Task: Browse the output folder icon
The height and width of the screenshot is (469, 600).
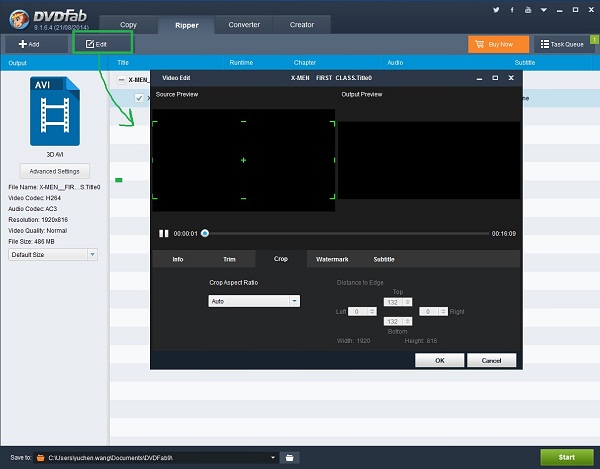Action: coord(290,458)
